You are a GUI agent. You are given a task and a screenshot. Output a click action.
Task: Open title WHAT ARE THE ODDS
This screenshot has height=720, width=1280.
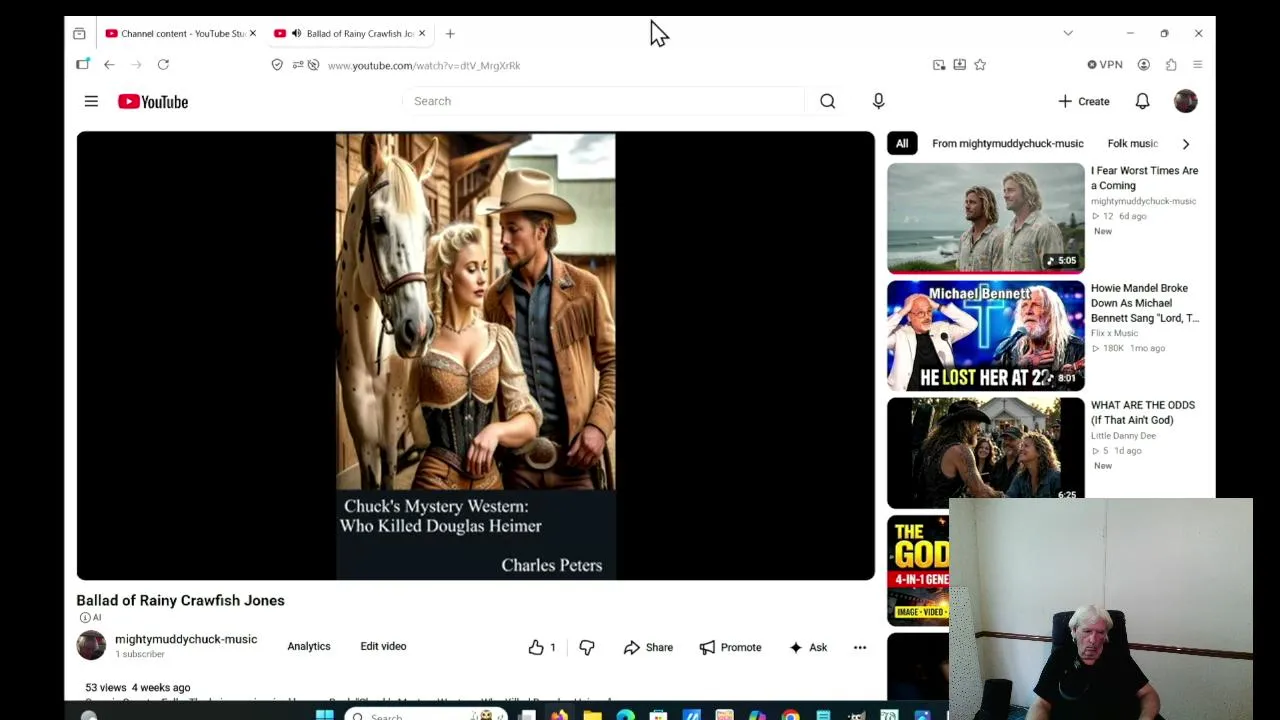(x=1143, y=412)
